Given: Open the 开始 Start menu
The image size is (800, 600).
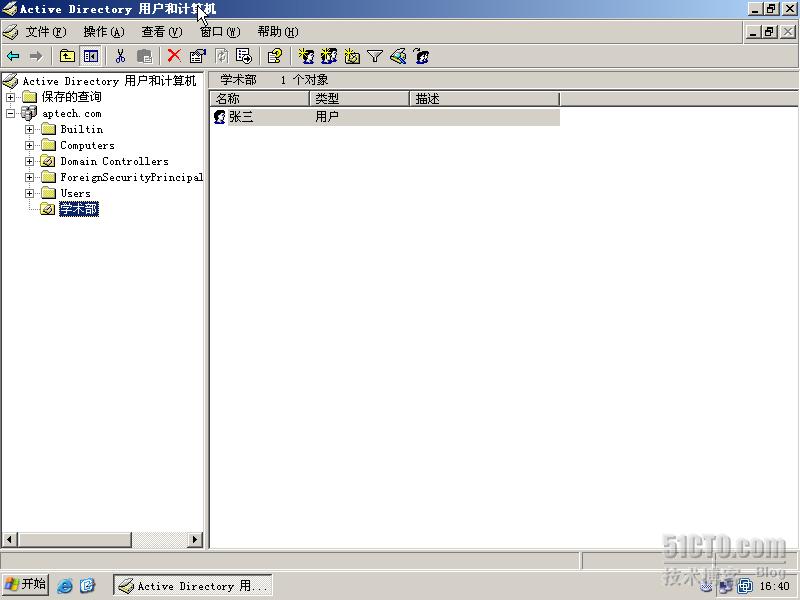Looking at the screenshot, I should click(26, 585).
